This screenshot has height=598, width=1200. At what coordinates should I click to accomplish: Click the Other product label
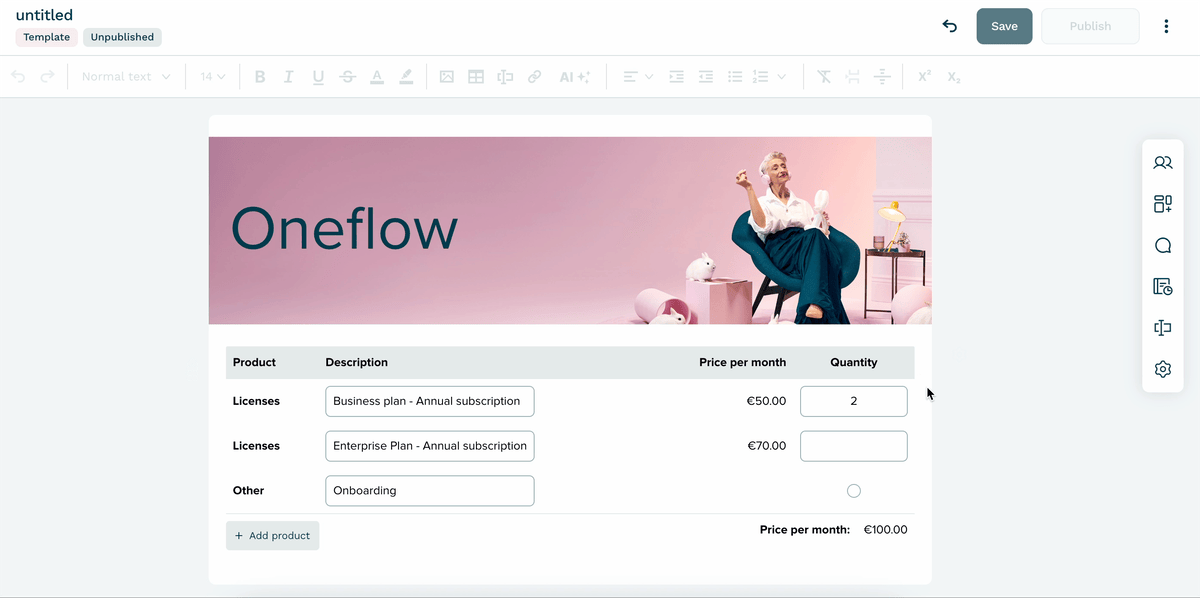pyautogui.click(x=248, y=491)
